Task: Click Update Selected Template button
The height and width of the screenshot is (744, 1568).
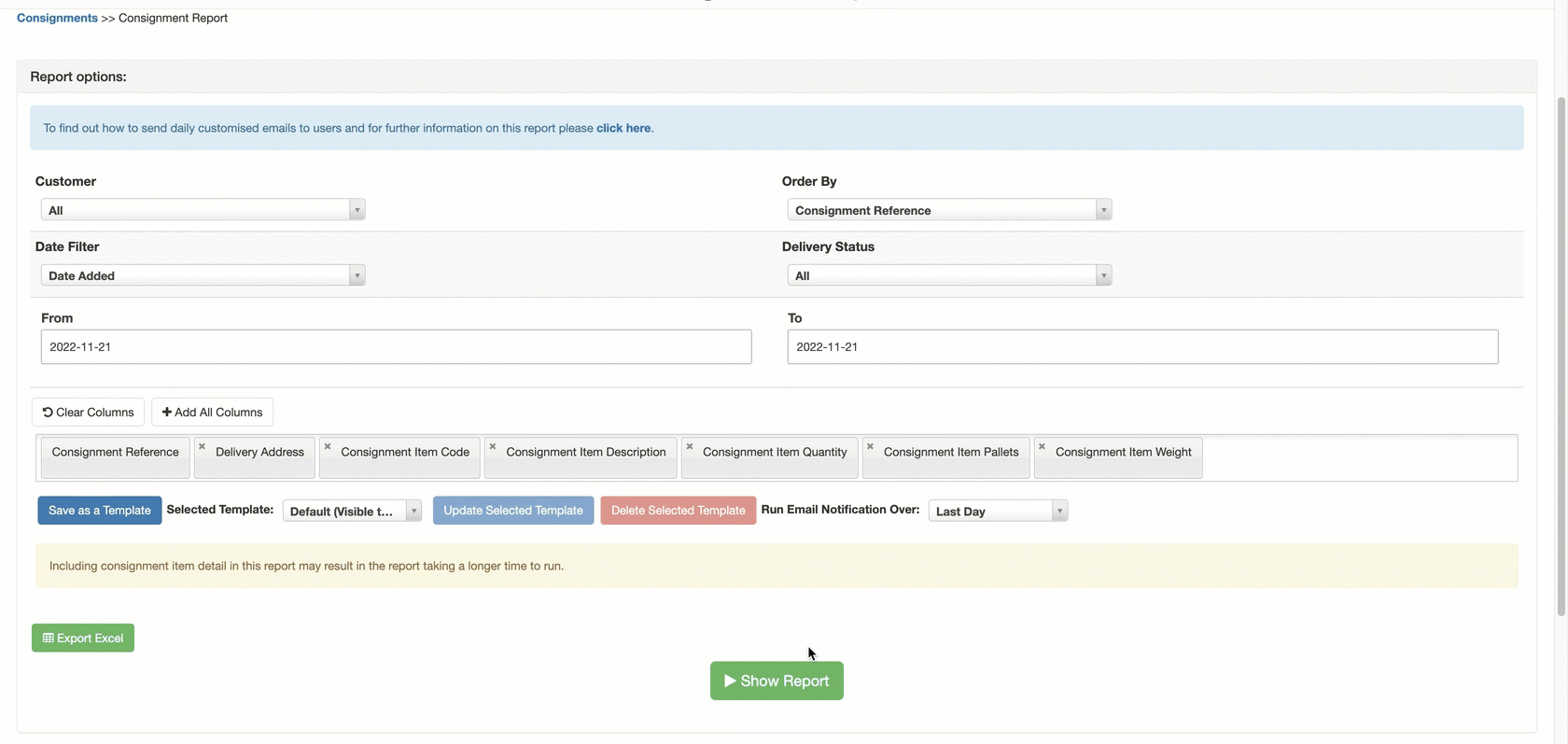Action: [x=513, y=510]
